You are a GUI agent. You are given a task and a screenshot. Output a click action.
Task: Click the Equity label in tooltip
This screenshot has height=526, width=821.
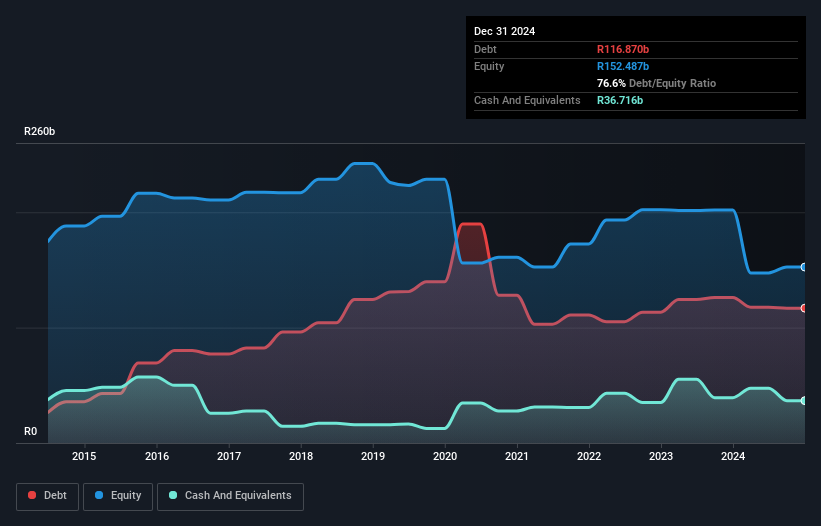pyautogui.click(x=489, y=66)
